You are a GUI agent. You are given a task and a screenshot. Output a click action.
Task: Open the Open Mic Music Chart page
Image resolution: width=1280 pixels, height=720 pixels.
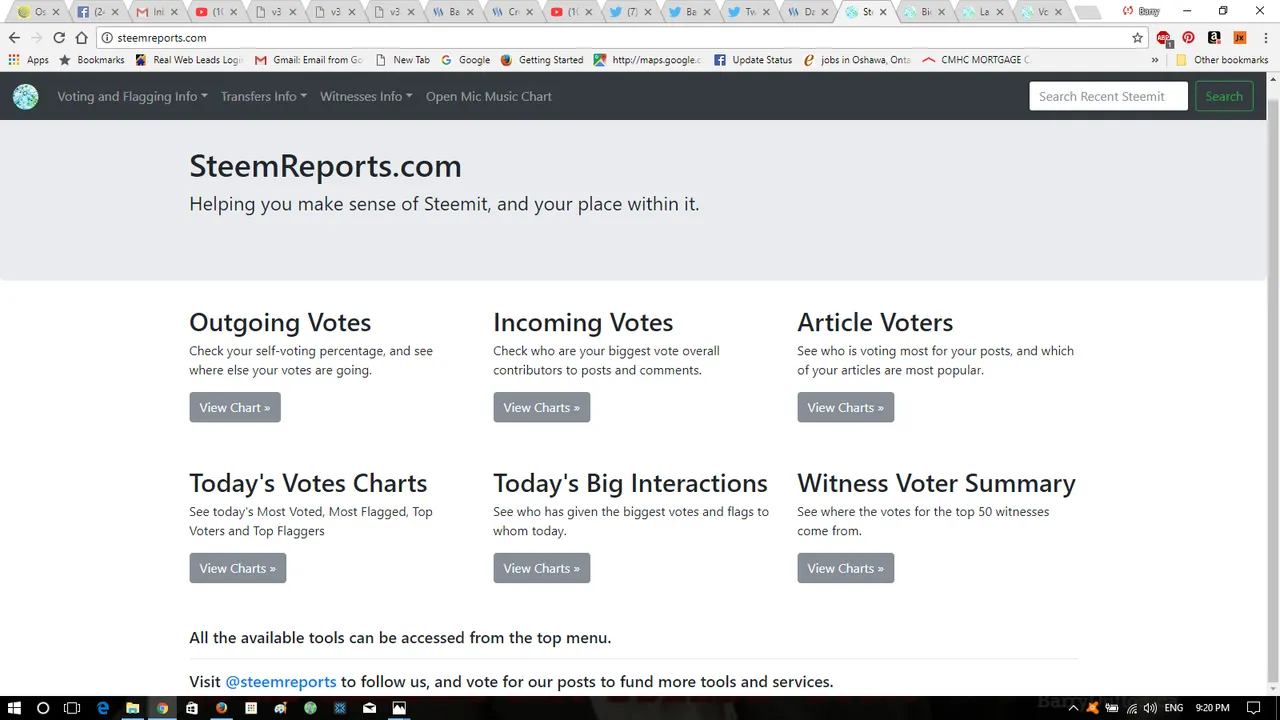(x=488, y=97)
